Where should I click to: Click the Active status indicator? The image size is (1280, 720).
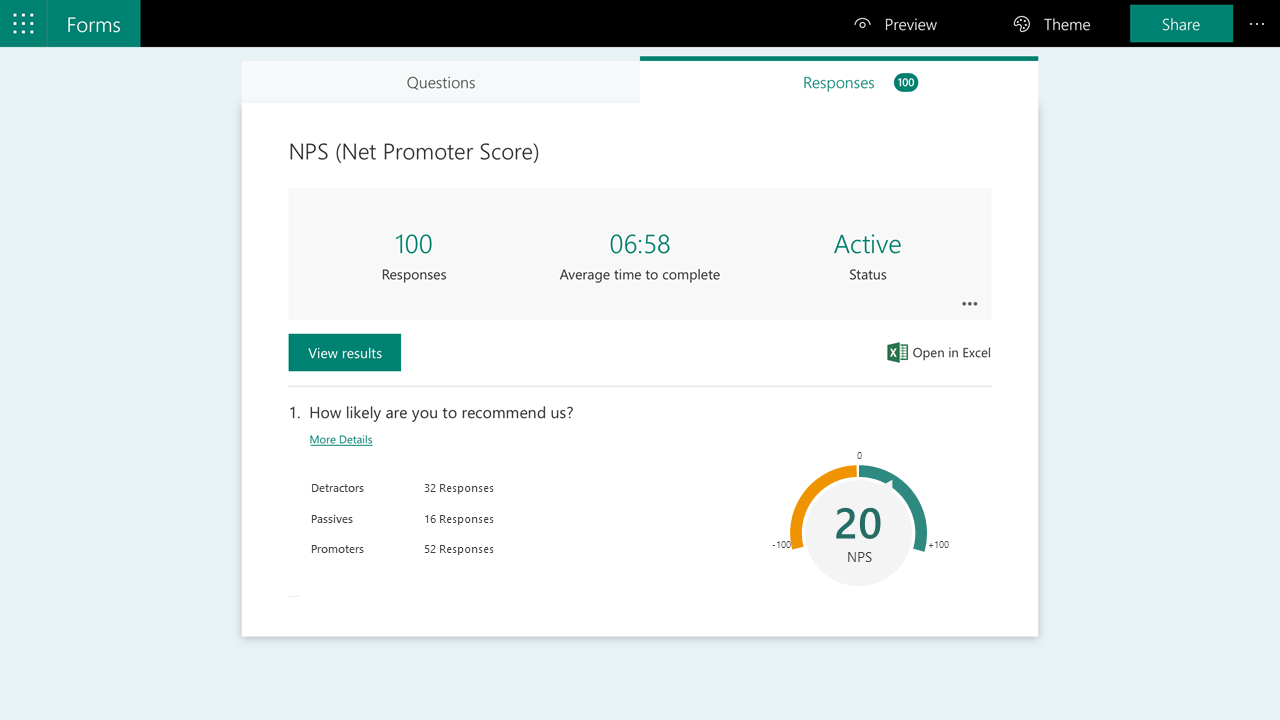[x=867, y=243]
